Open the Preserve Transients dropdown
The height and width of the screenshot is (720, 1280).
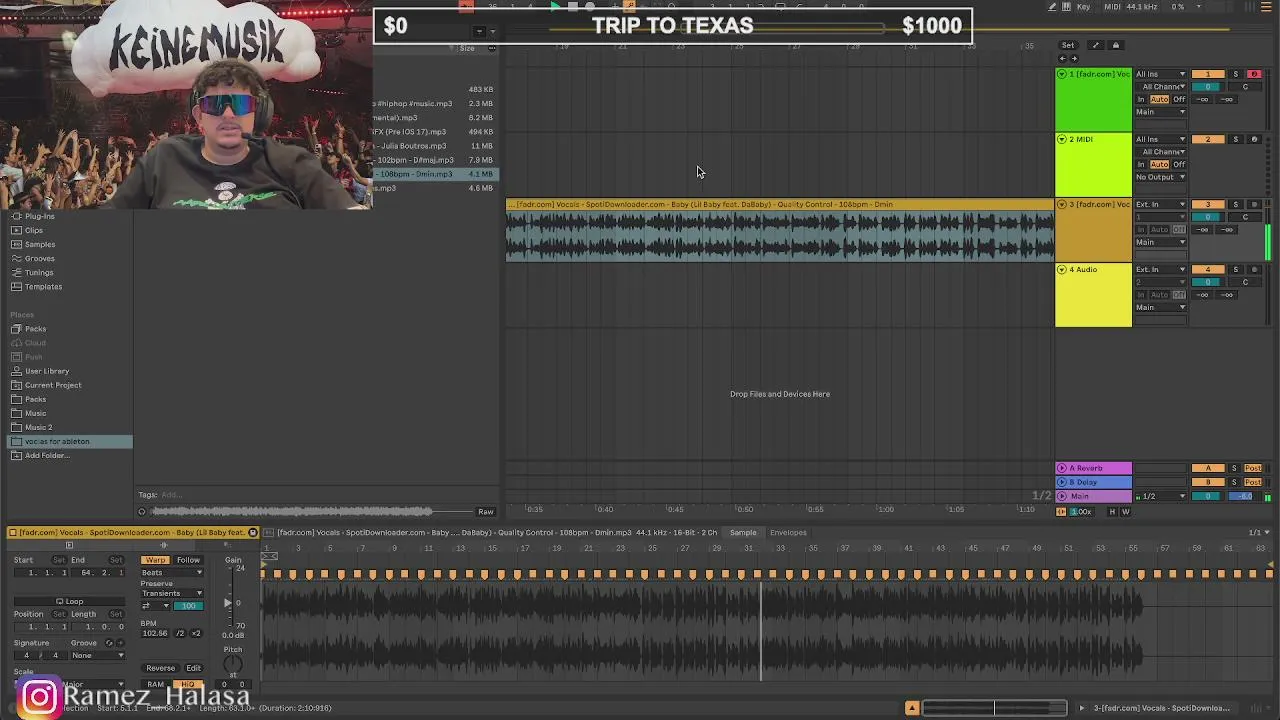171,593
